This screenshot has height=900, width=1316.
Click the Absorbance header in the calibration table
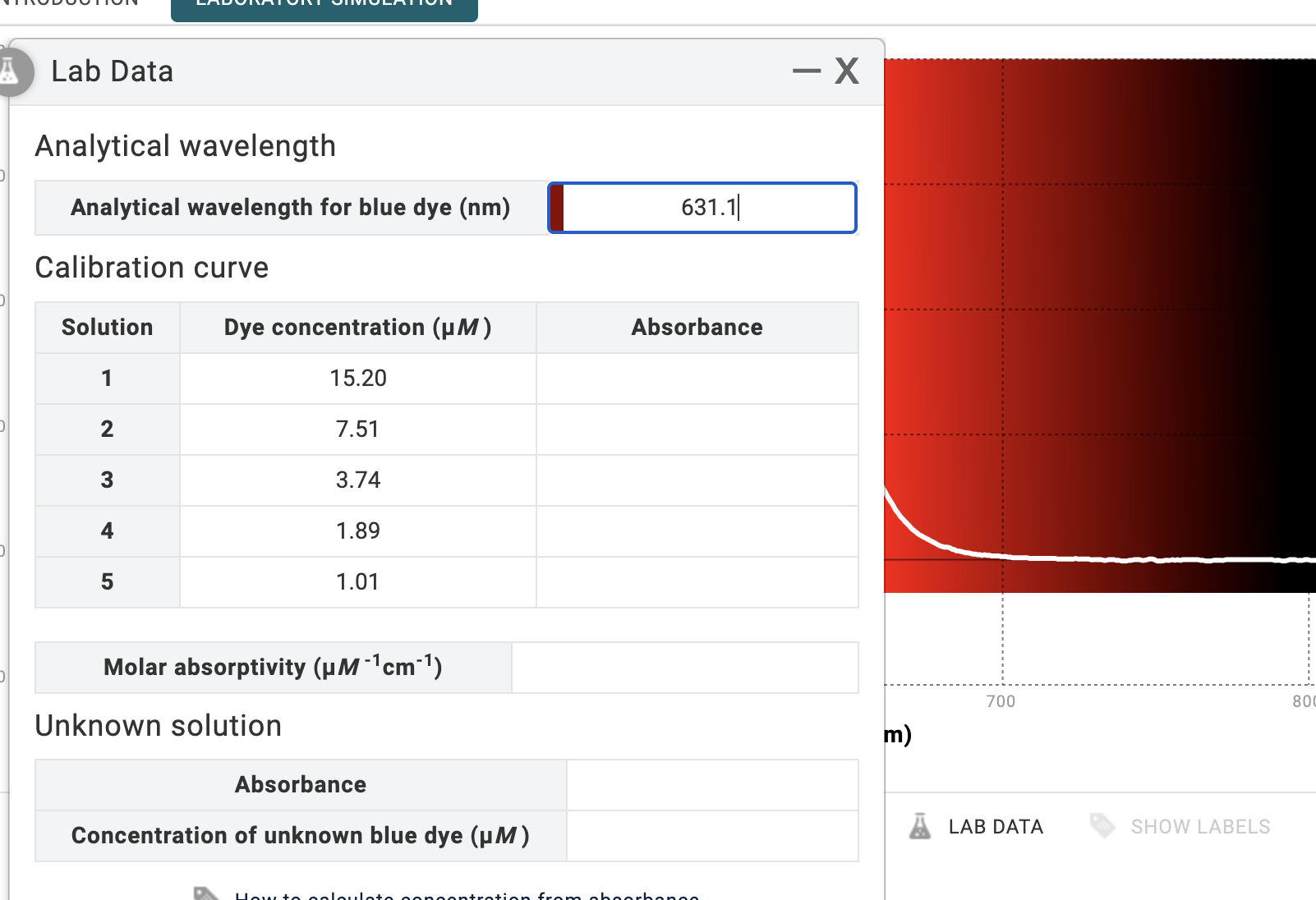coord(697,327)
